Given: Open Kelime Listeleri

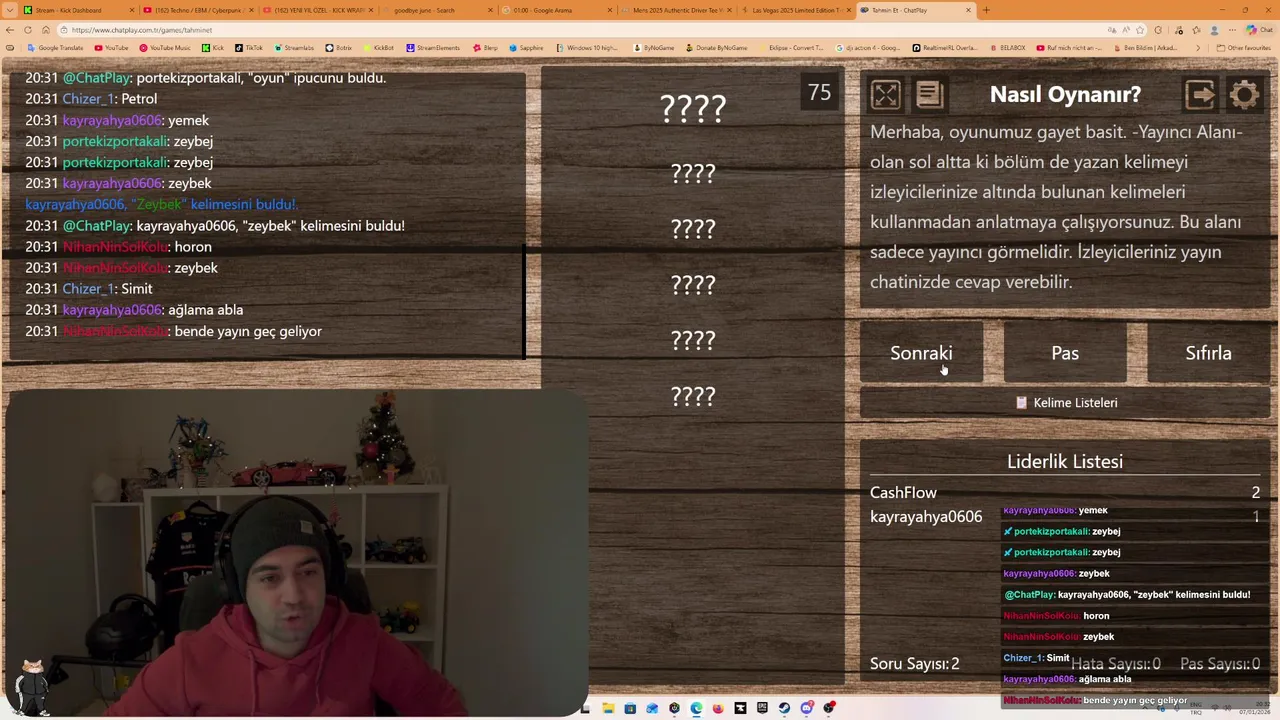Looking at the screenshot, I should tap(1065, 402).
